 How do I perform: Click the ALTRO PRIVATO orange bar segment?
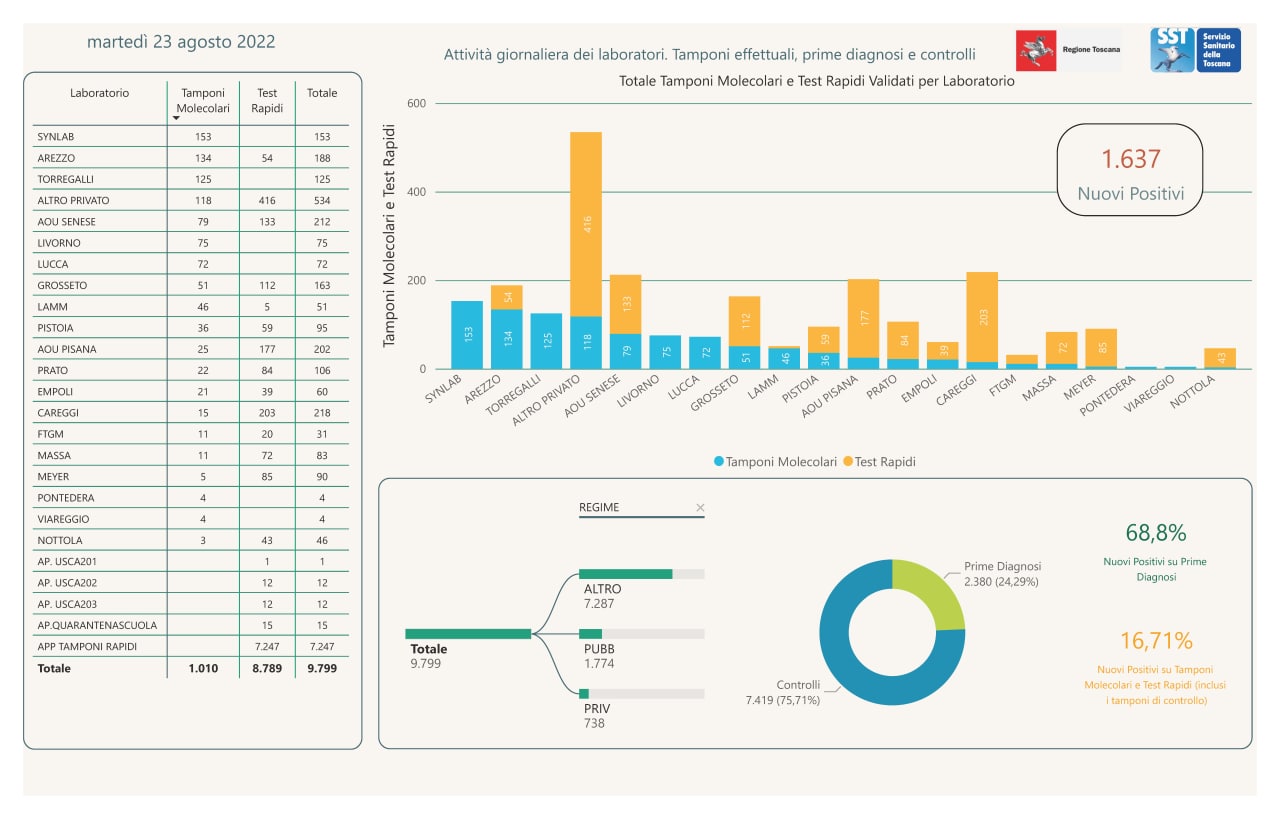click(586, 224)
